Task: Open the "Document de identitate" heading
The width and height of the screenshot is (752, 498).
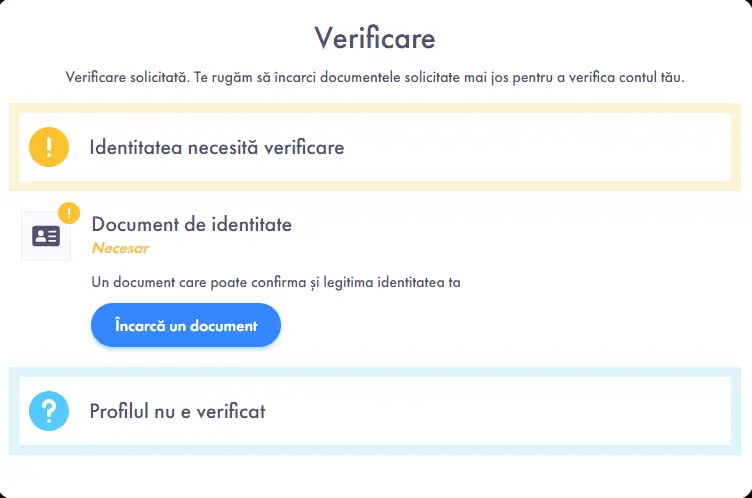Action: coord(192,224)
